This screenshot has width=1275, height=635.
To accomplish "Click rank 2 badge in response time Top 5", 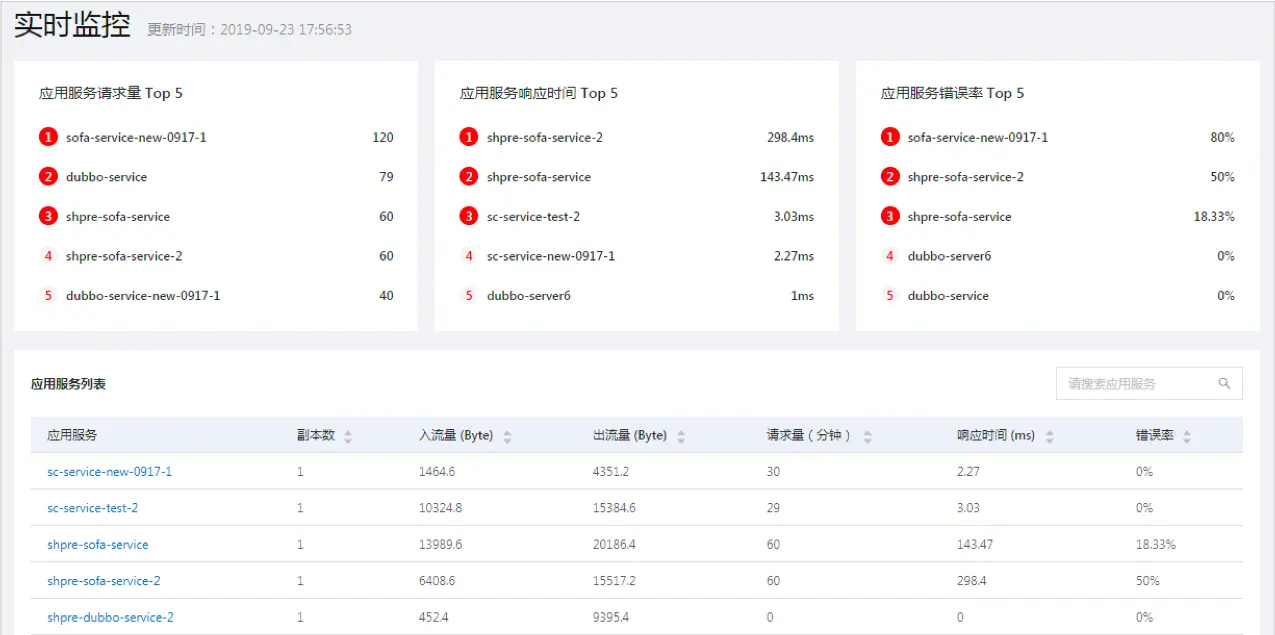I will 469,177.
